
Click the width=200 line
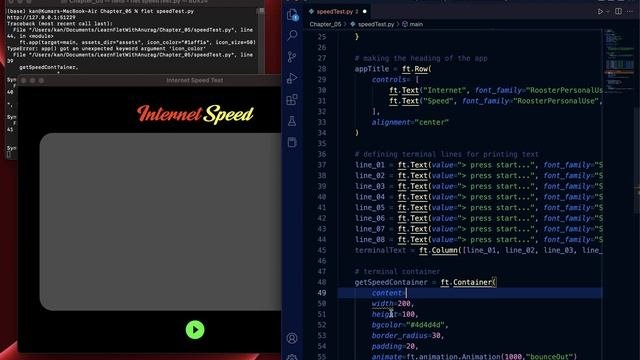coord(393,304)
